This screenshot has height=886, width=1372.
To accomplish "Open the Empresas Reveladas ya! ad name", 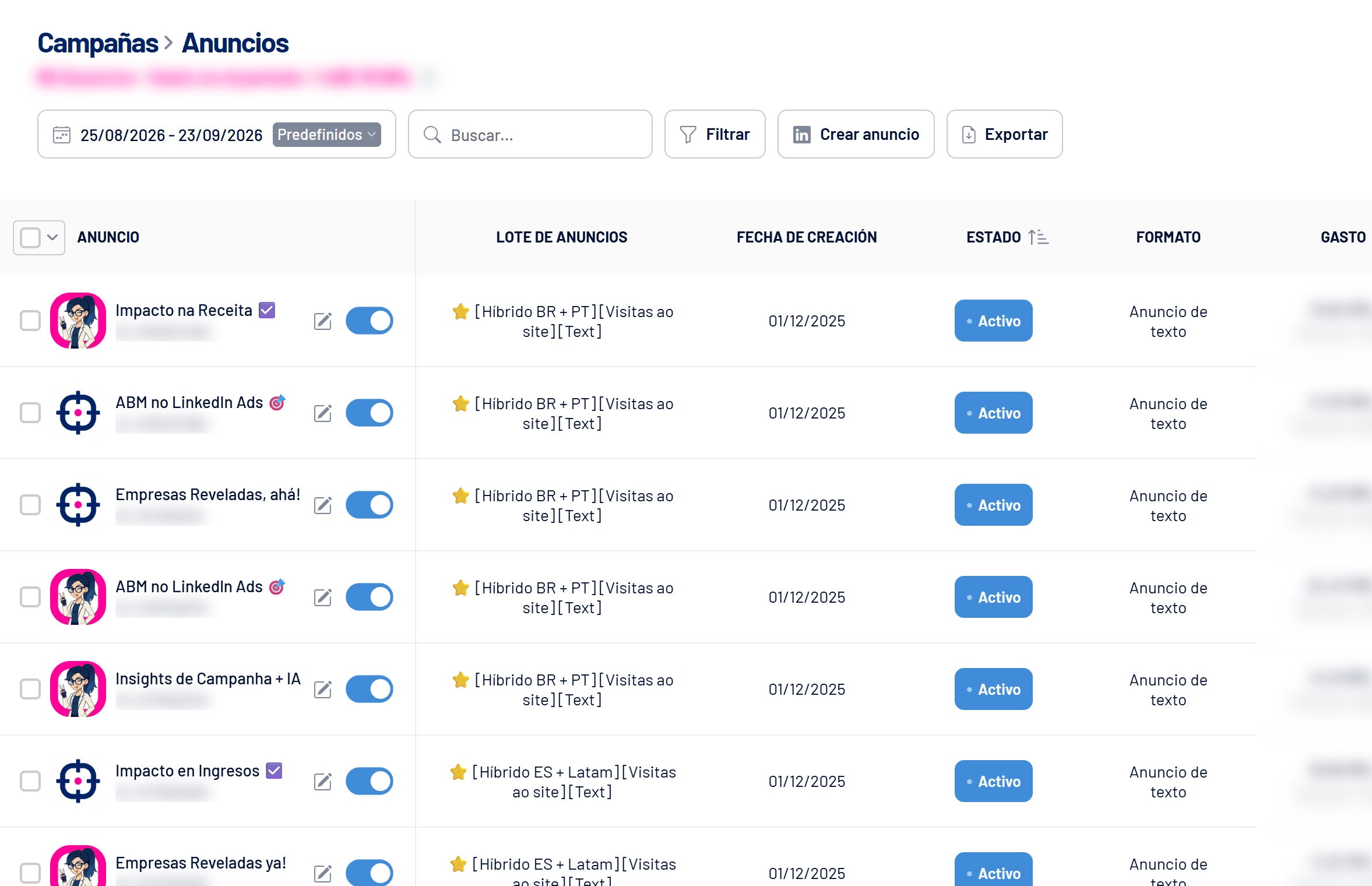I will click(x=200, y=863).
